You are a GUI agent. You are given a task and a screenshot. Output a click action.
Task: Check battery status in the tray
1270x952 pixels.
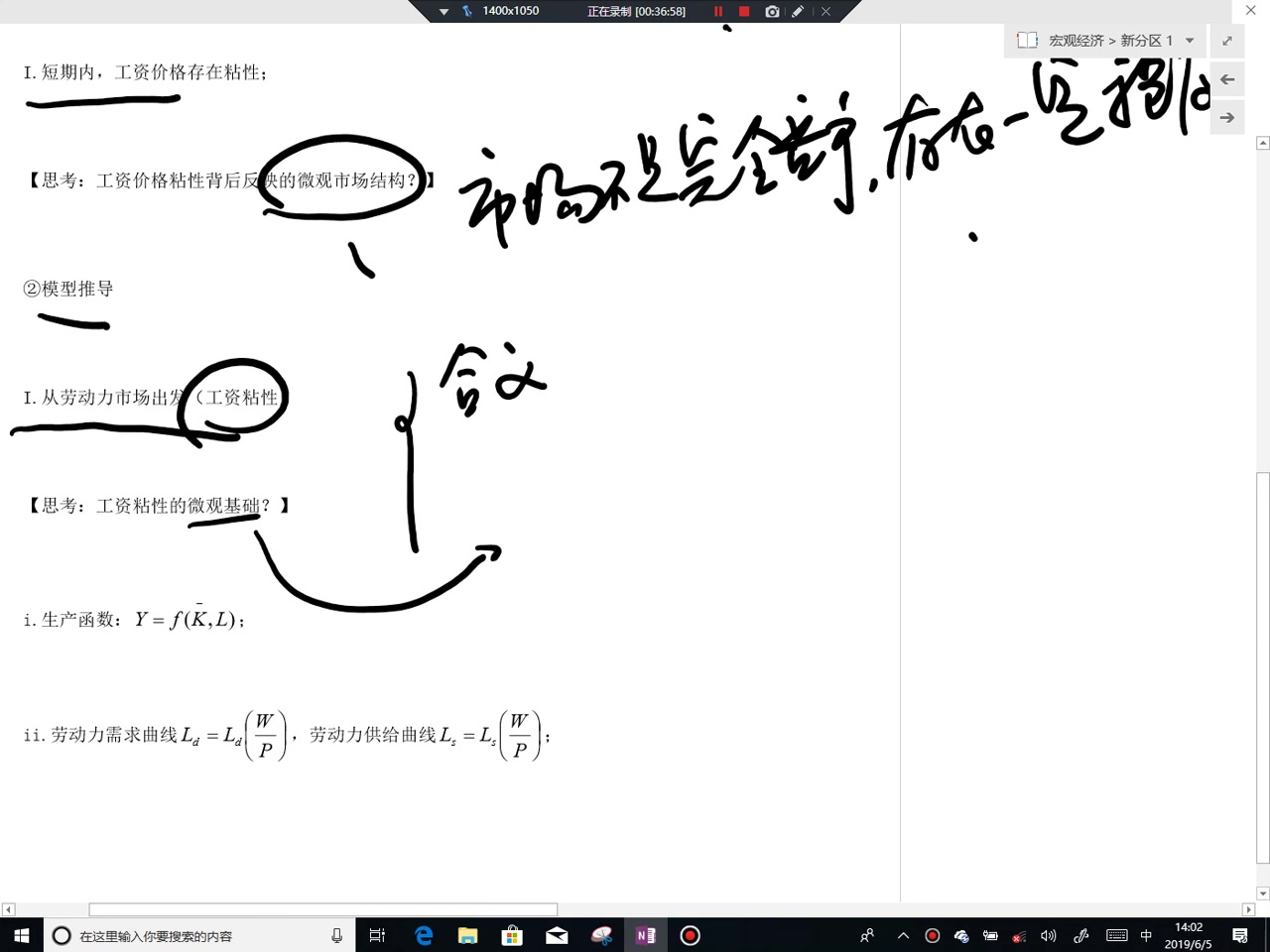tap(990, 935)
